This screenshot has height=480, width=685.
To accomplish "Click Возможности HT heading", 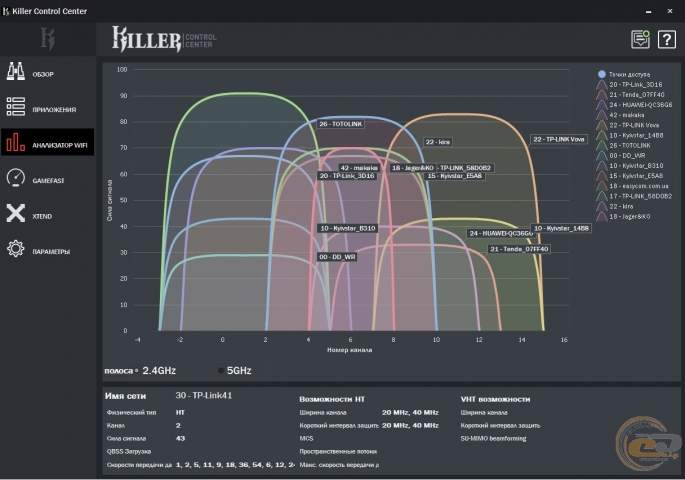I will (x=332, y=399).
